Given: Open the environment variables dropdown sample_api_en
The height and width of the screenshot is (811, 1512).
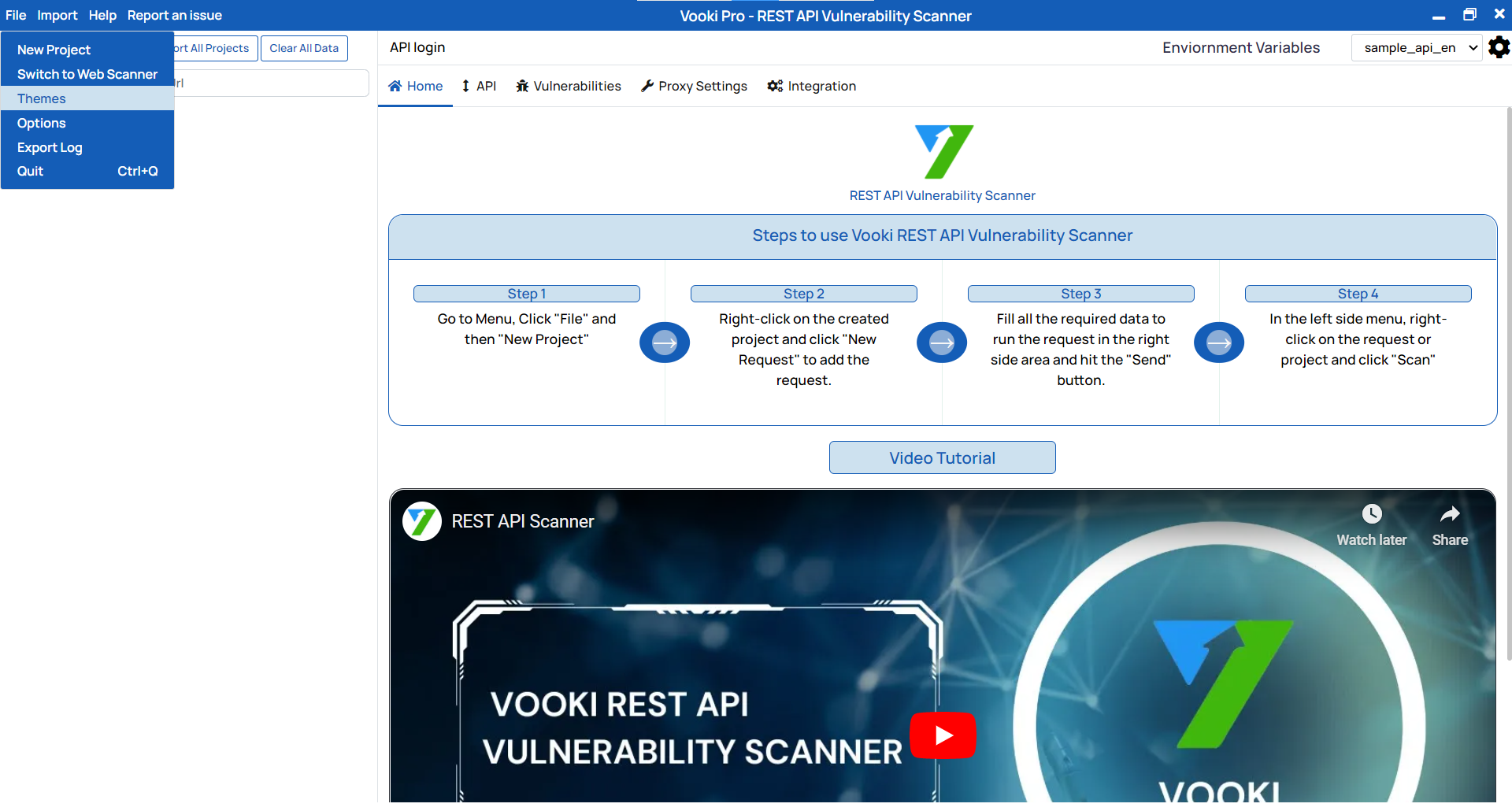Looking at the screenshot, I should coord(1417,47).
